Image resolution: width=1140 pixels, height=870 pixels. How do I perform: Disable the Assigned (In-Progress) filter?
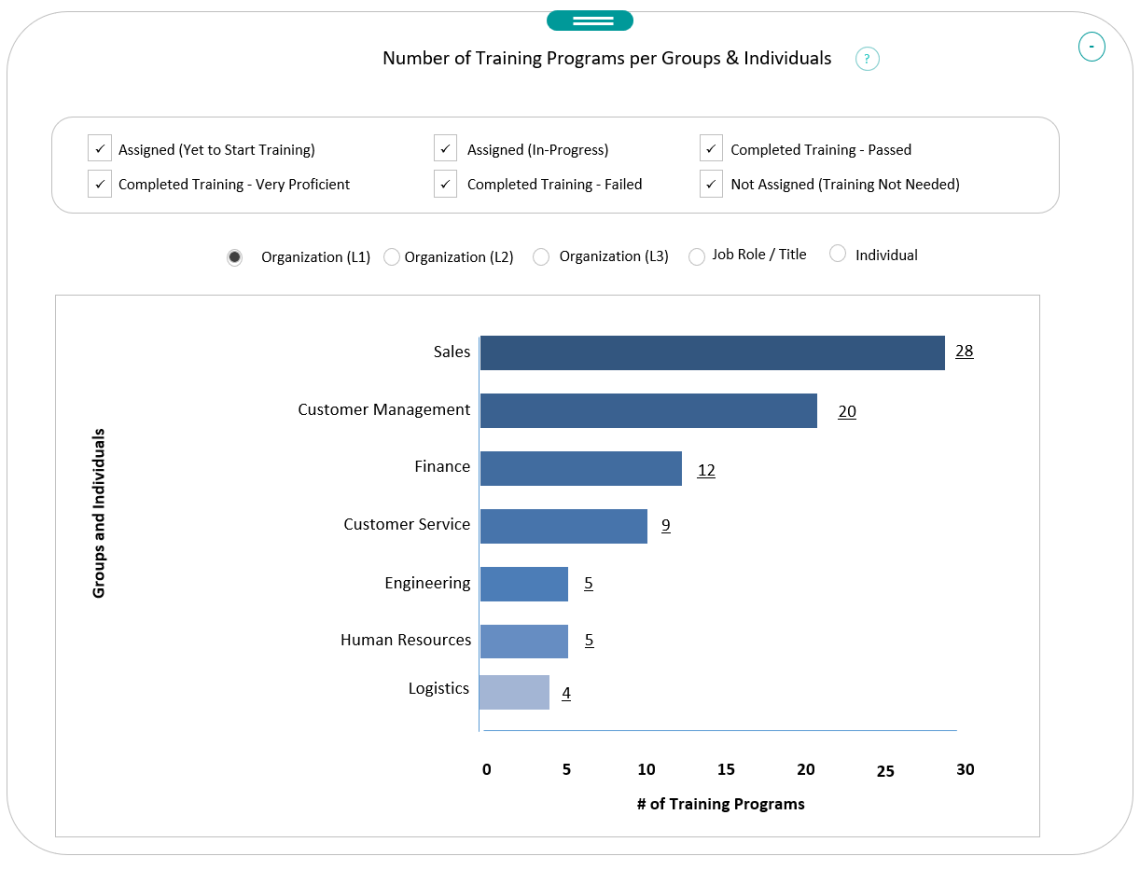[x=445, y=148]
